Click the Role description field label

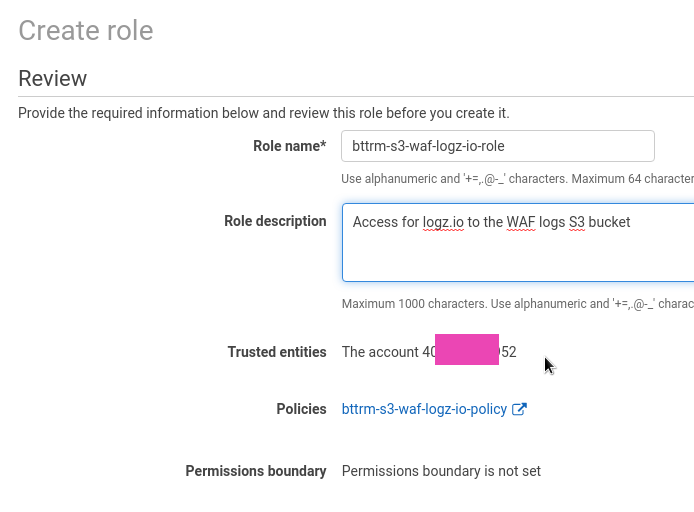click(275, 221)
